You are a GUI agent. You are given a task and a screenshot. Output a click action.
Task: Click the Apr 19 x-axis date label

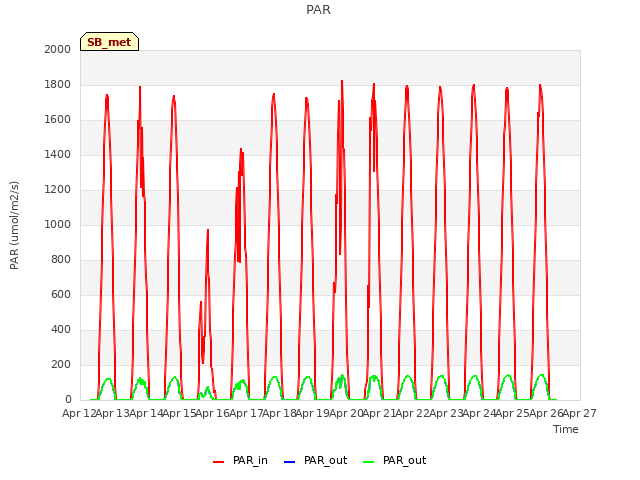point(313,413)
